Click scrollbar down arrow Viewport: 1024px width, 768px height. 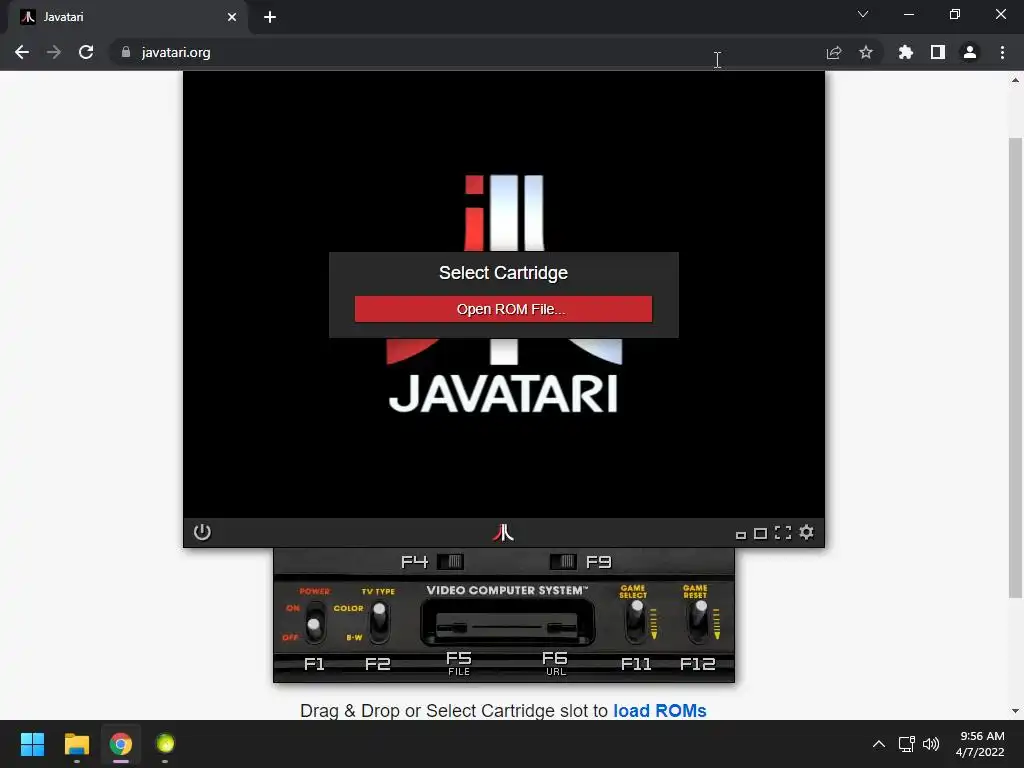(1015, 711)
